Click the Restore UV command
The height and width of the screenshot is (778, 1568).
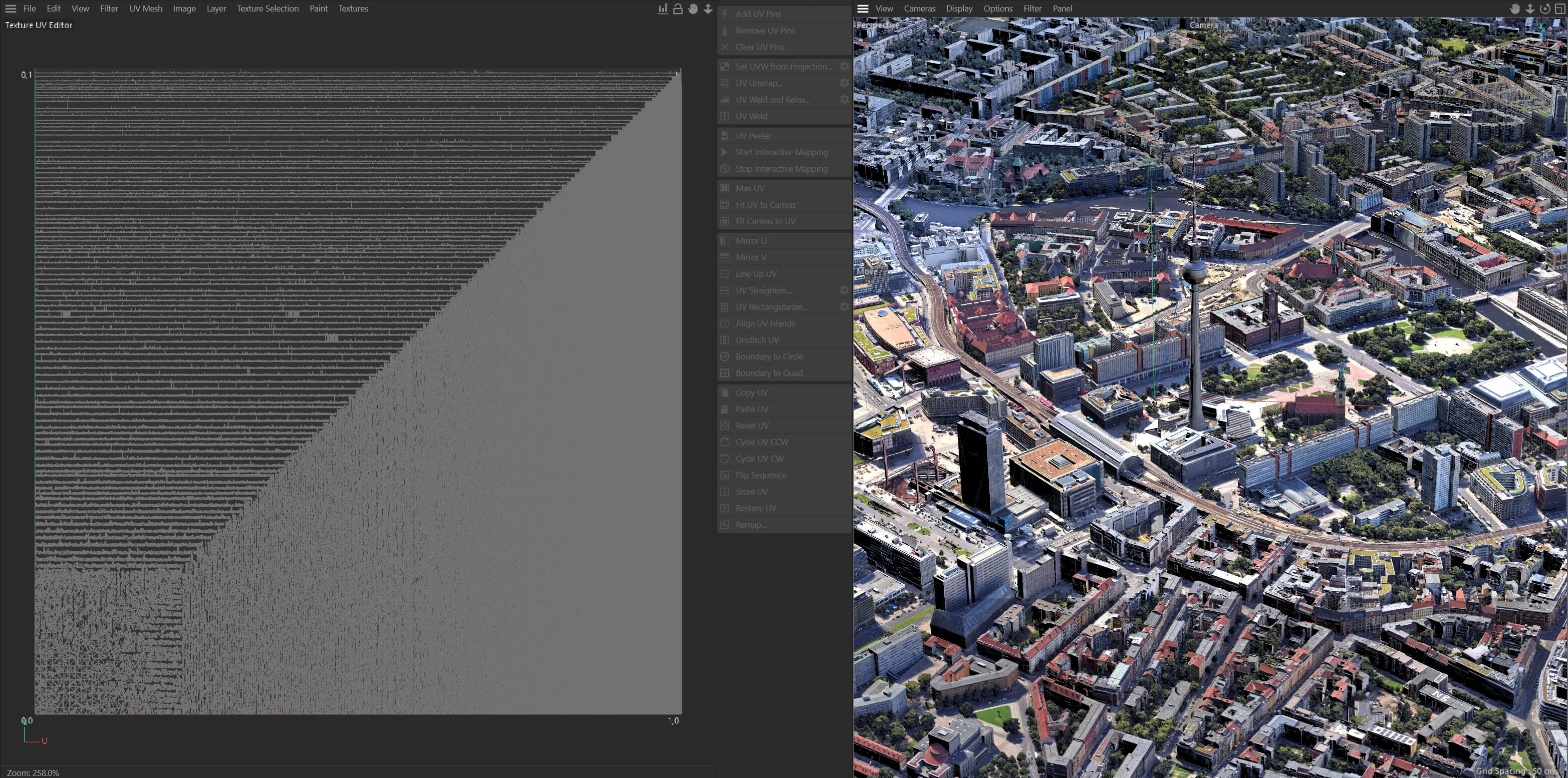point(784,508)
